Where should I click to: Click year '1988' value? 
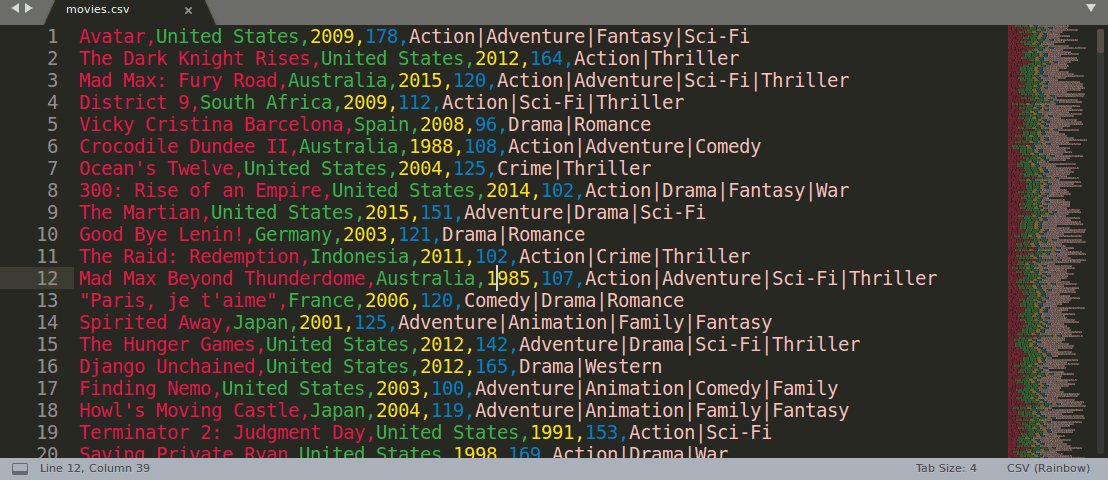431,146
